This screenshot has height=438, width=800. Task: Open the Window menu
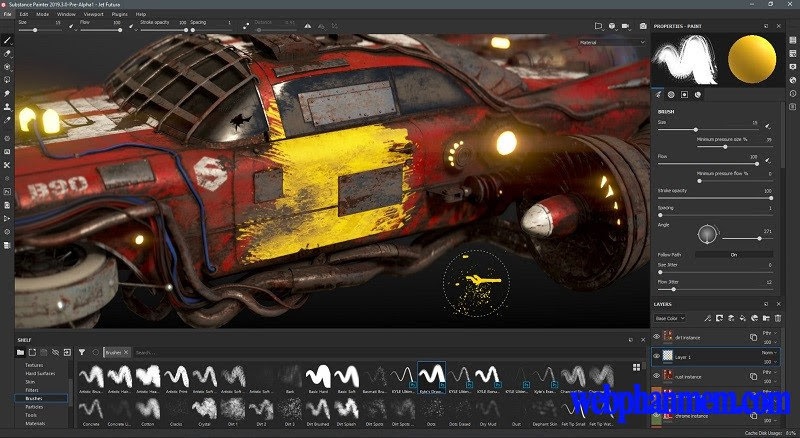(66, 14)
